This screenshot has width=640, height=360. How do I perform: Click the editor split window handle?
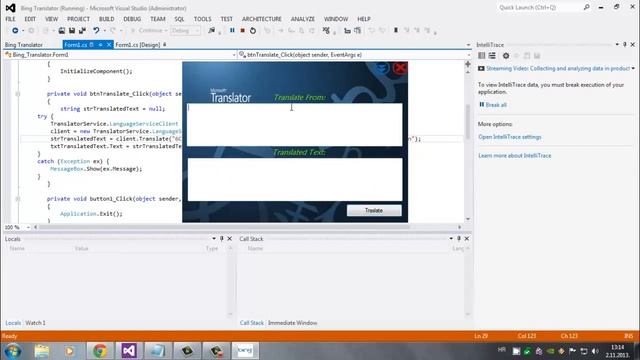tap(468, 64)
